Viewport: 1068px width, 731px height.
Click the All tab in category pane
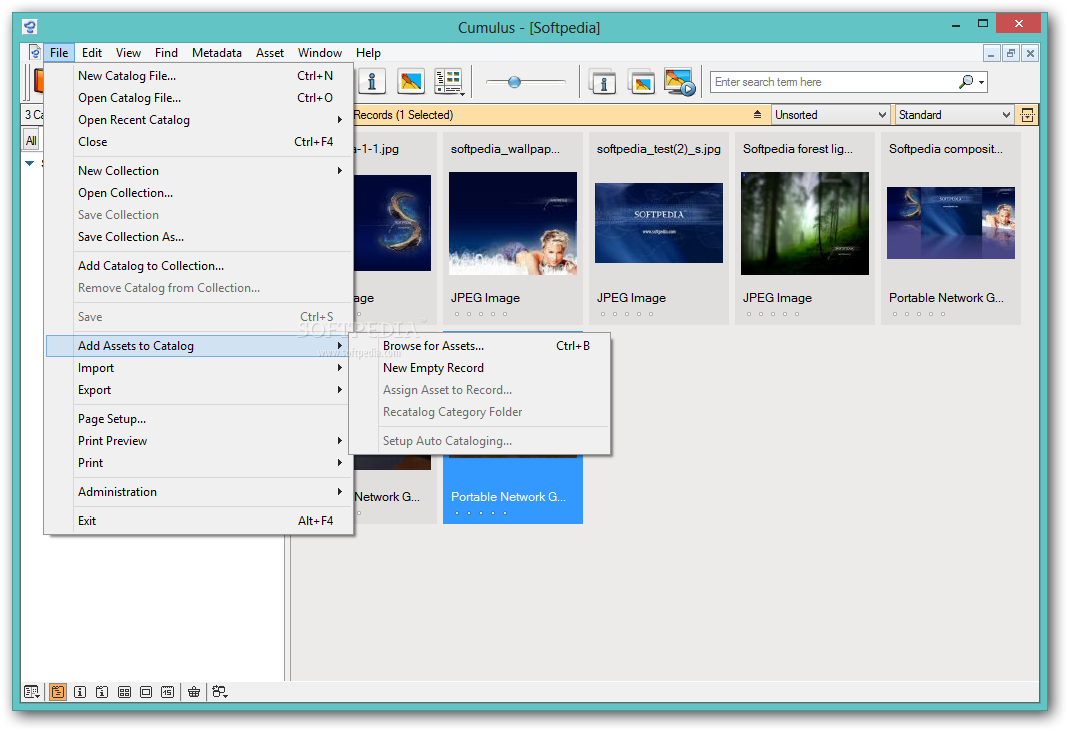(x=31, y=140)
